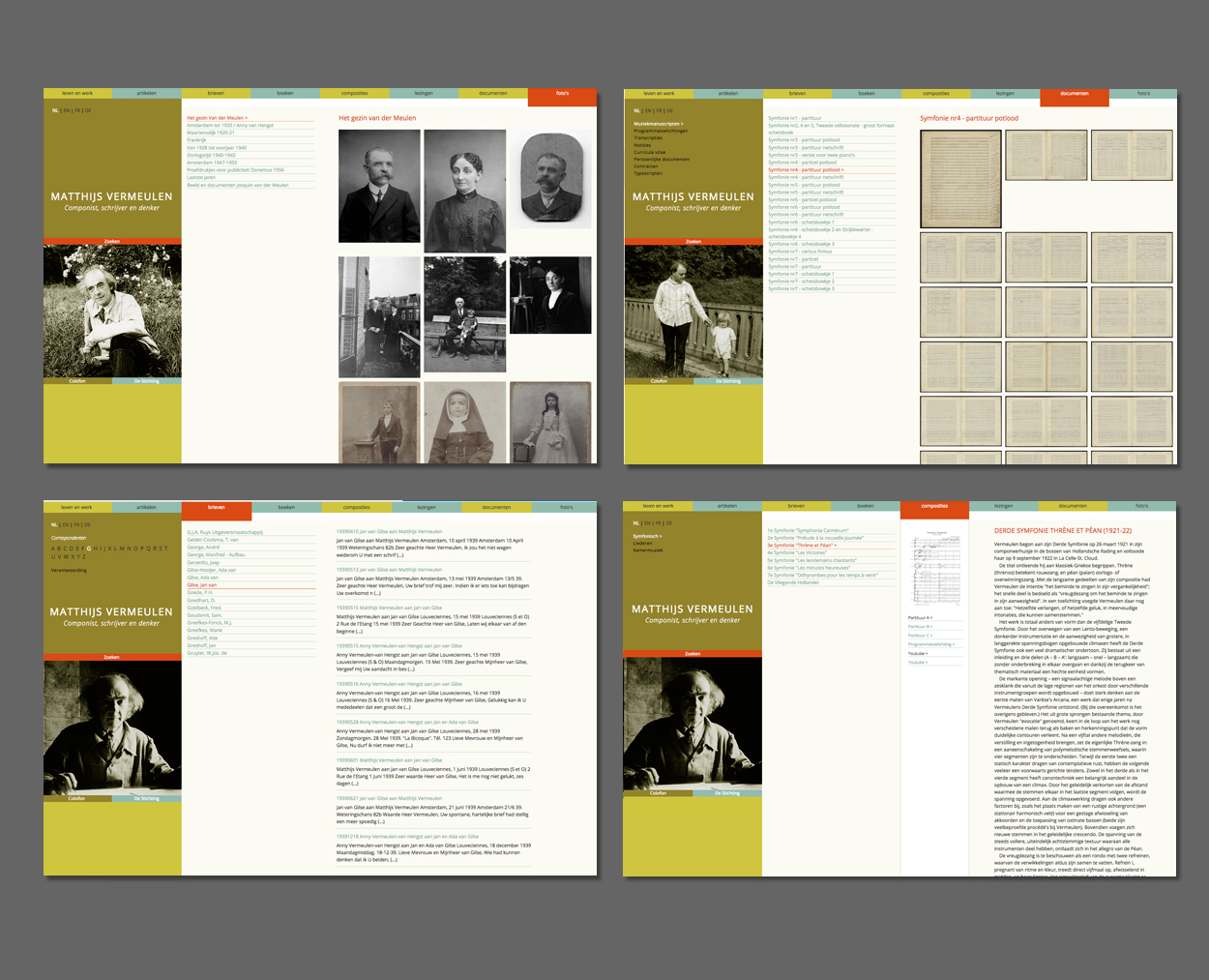
Task: Switch to the "Kamermuziek" category
Action: click(647, 550)
